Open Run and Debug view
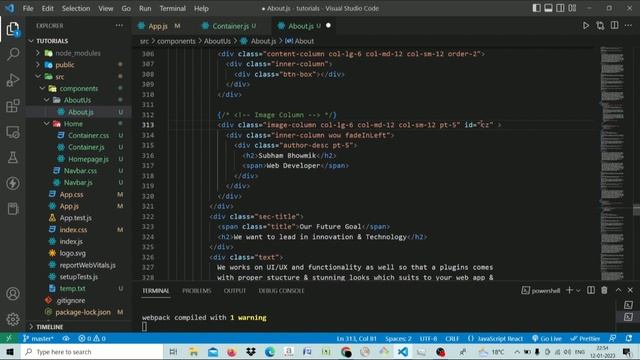 [x=13, y=80]
